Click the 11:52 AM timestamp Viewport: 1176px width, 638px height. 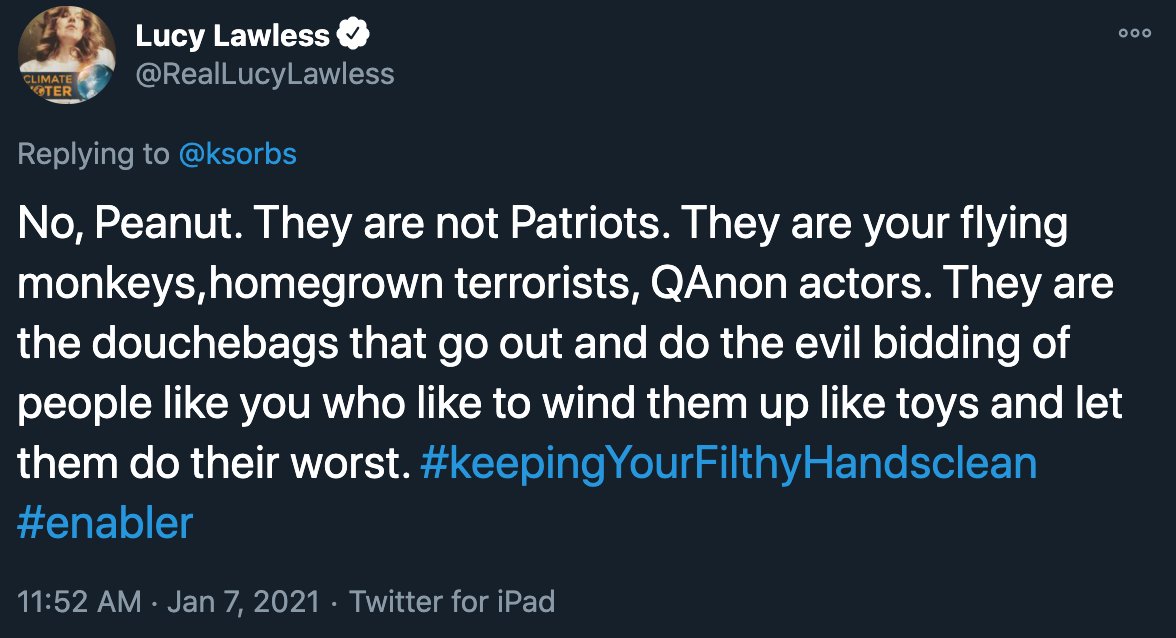[80, 601]
